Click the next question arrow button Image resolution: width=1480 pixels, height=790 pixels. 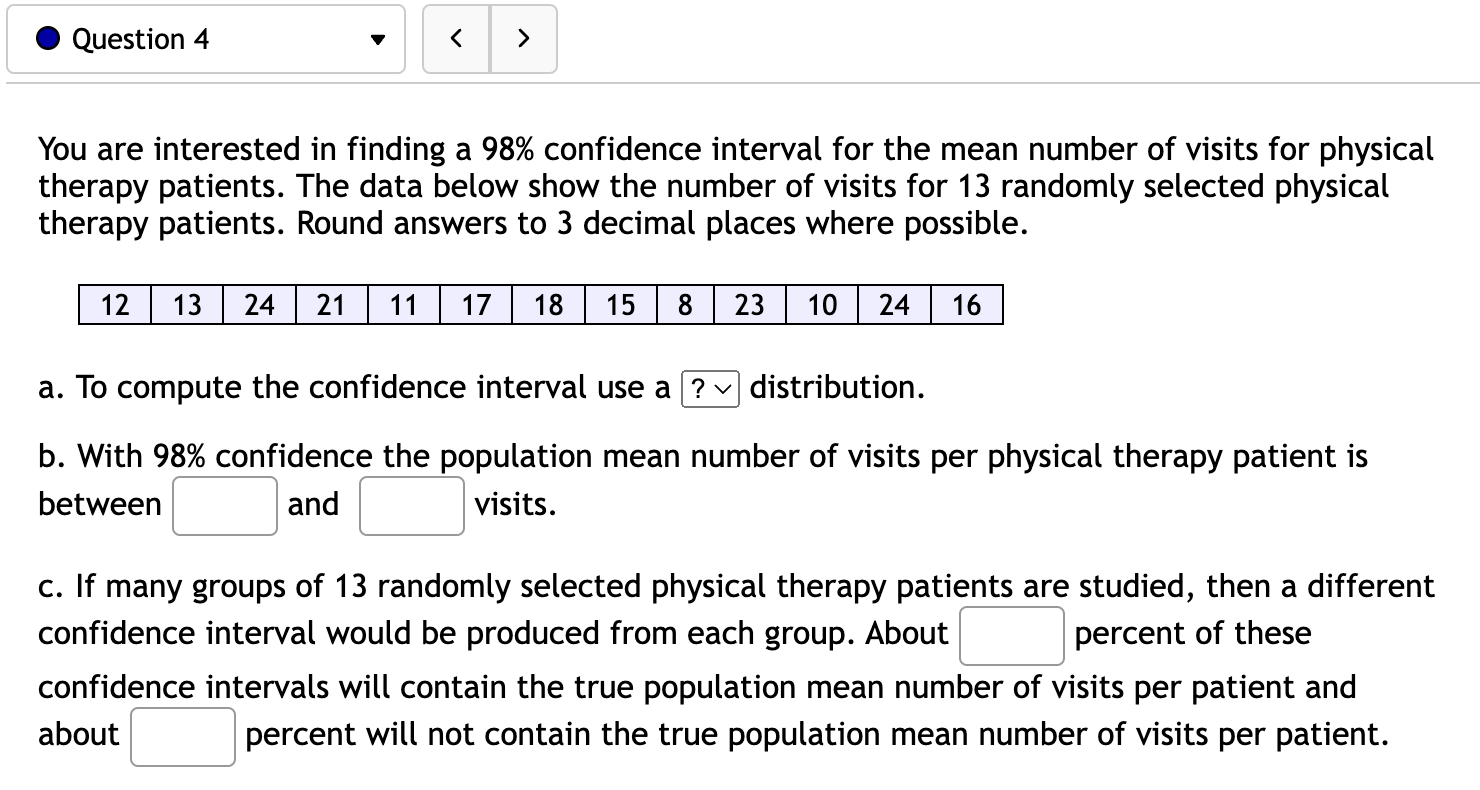[x=523, y=39]
